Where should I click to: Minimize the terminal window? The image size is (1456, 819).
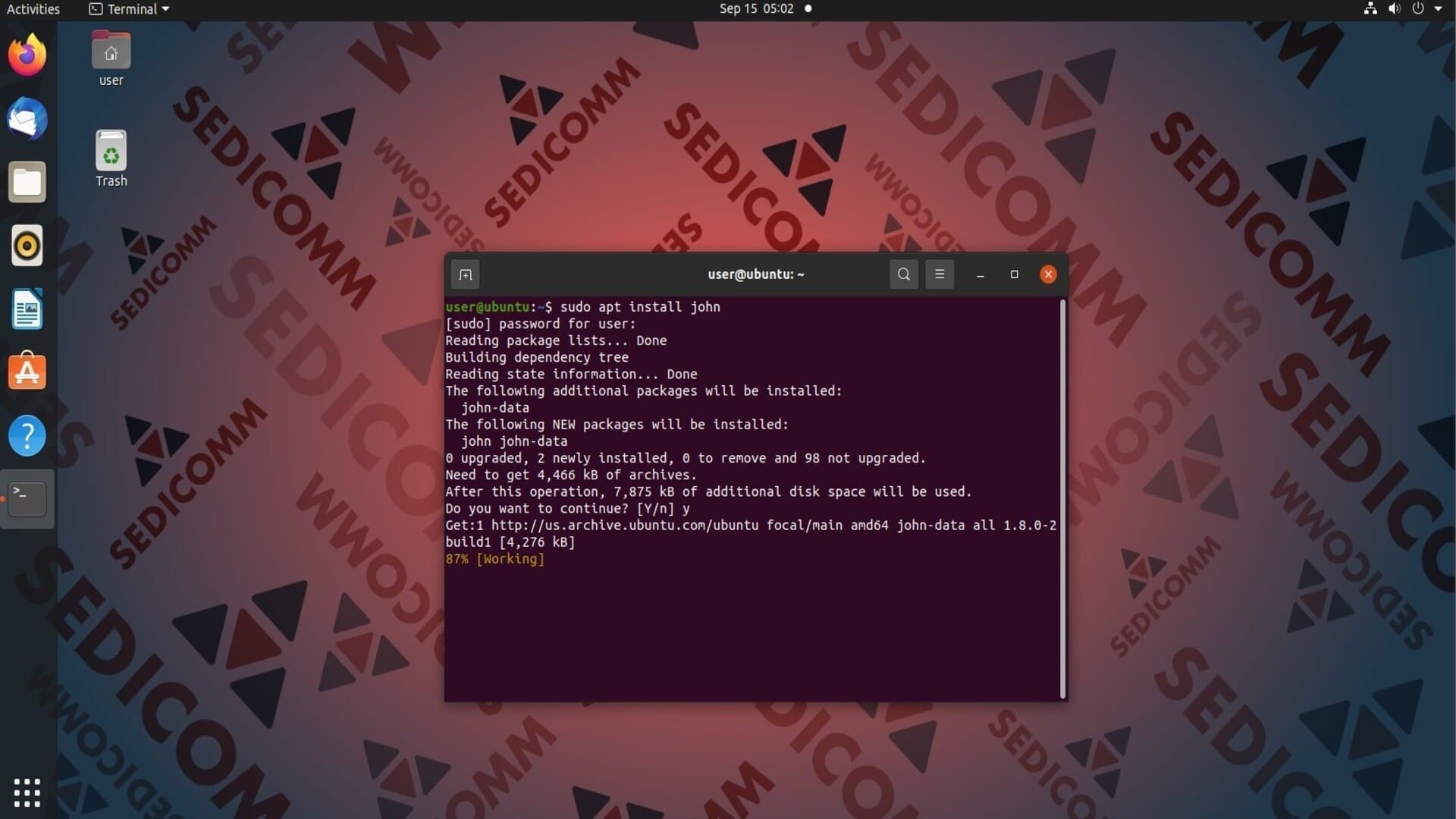tap(981, 275)
